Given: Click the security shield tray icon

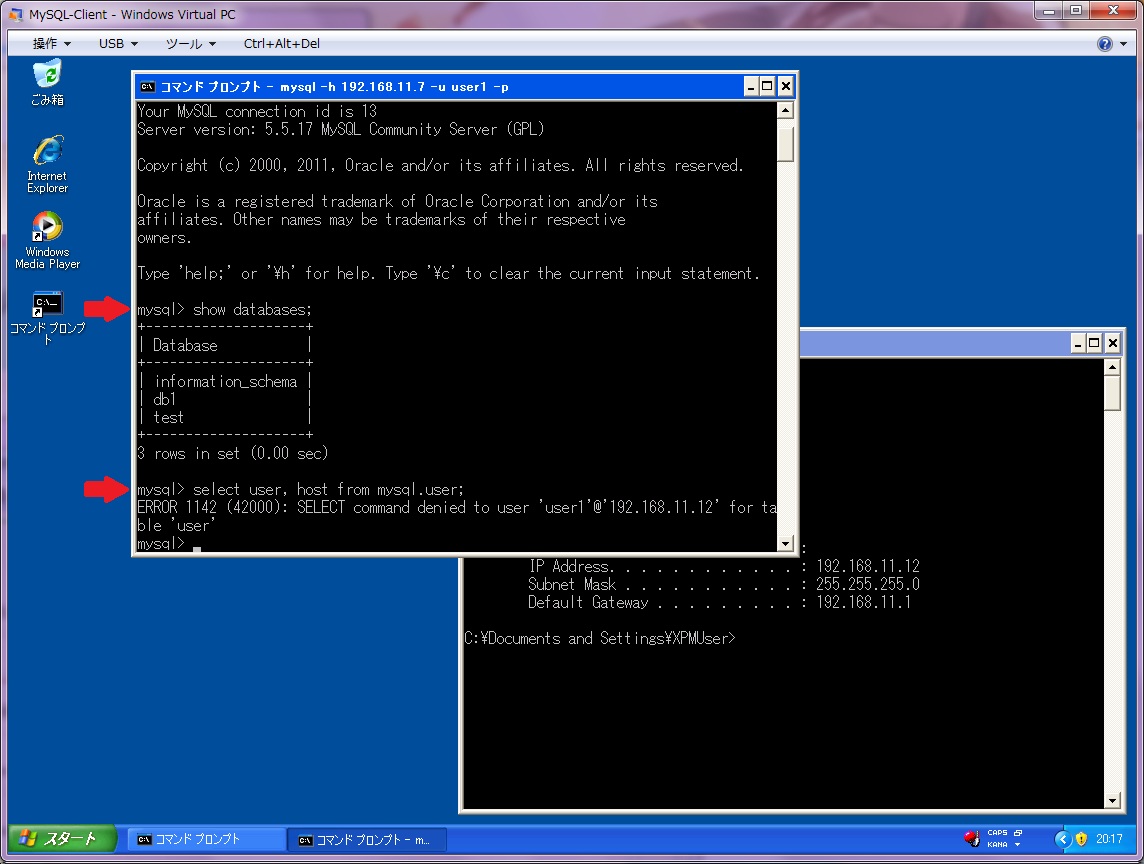Looking at the screenshot, I should click(x=1081, y=839).
